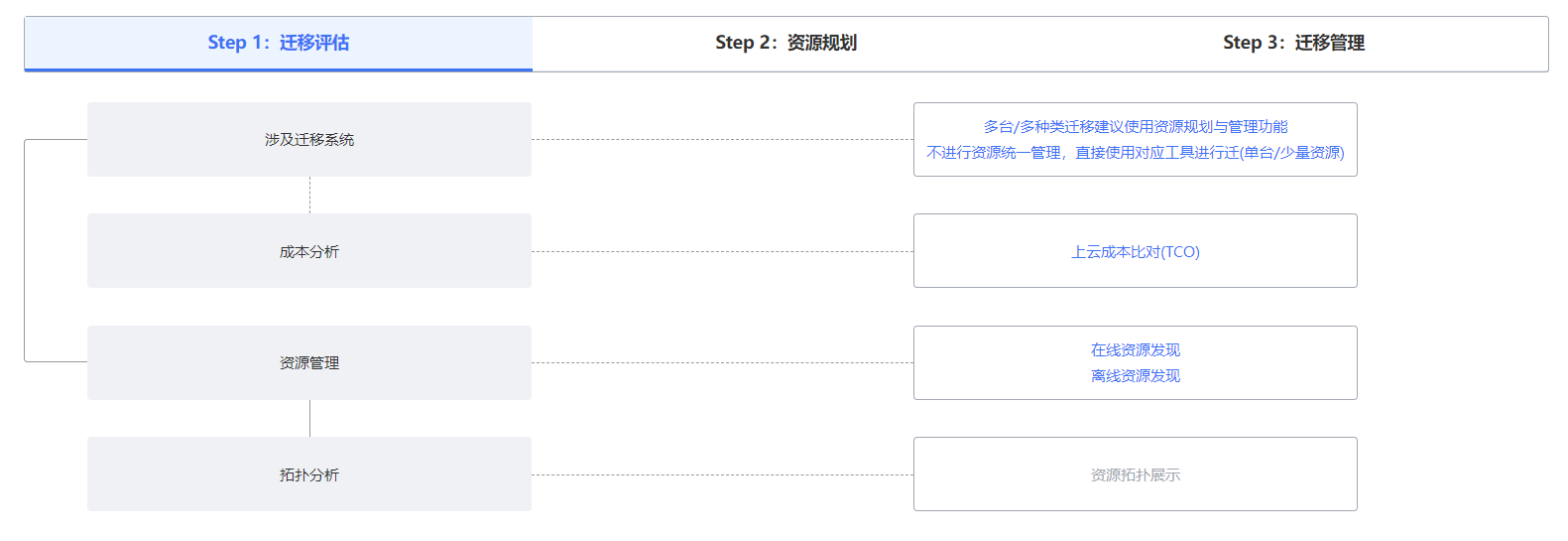Open the 上云成本比对(TCO) link
Image resolution: width=1568 pixels, height=541 pixels.
tap(1136, 251)
